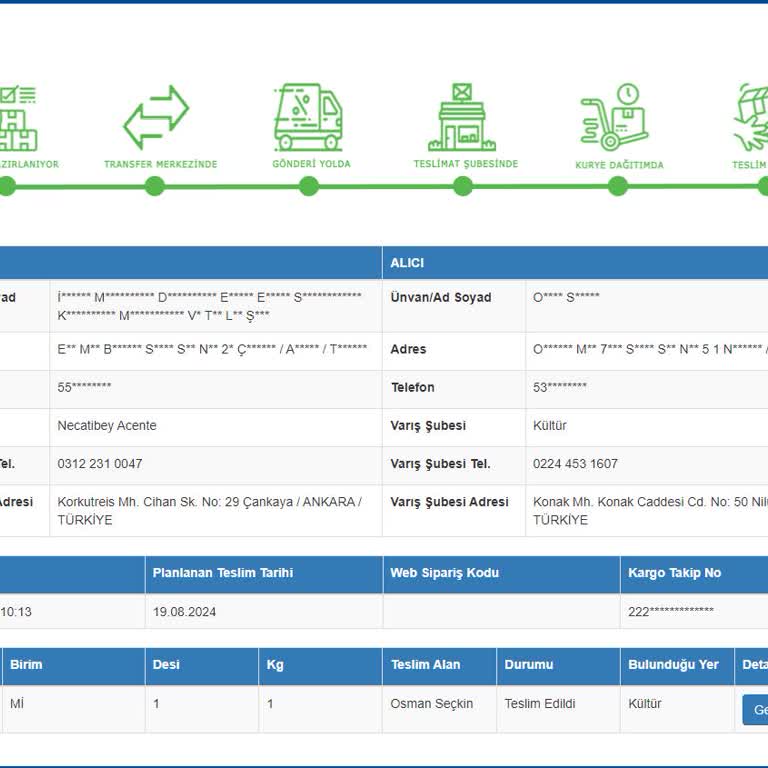Click the Varış Şubesi Tel. label
This screenshot has height=768, width=768.
click(x=440, y=464)
